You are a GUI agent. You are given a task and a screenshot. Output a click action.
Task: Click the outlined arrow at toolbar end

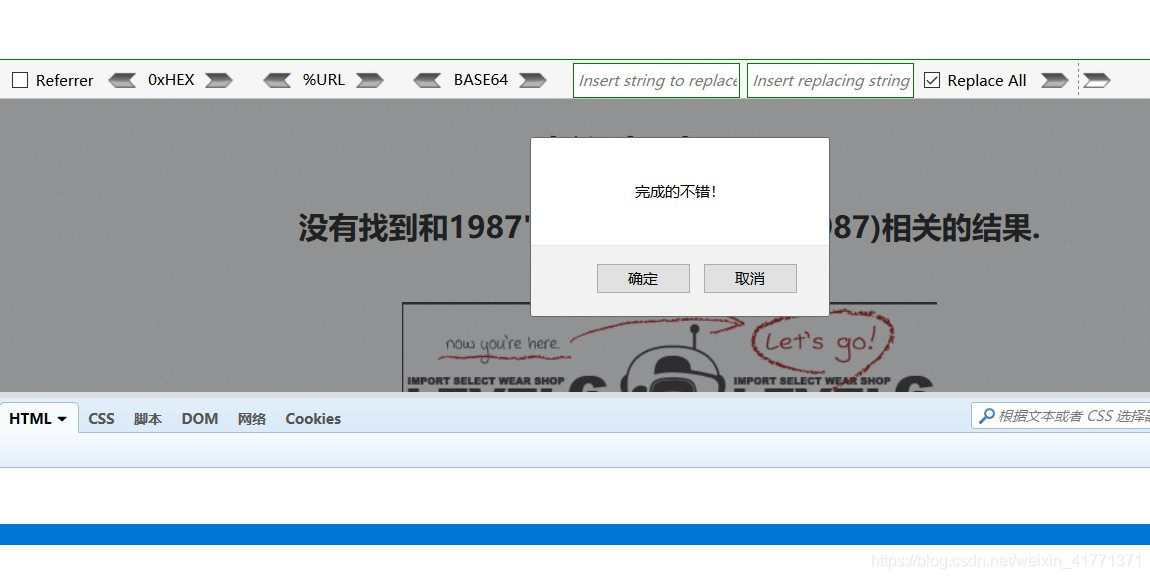click(x=1096, y=80)
